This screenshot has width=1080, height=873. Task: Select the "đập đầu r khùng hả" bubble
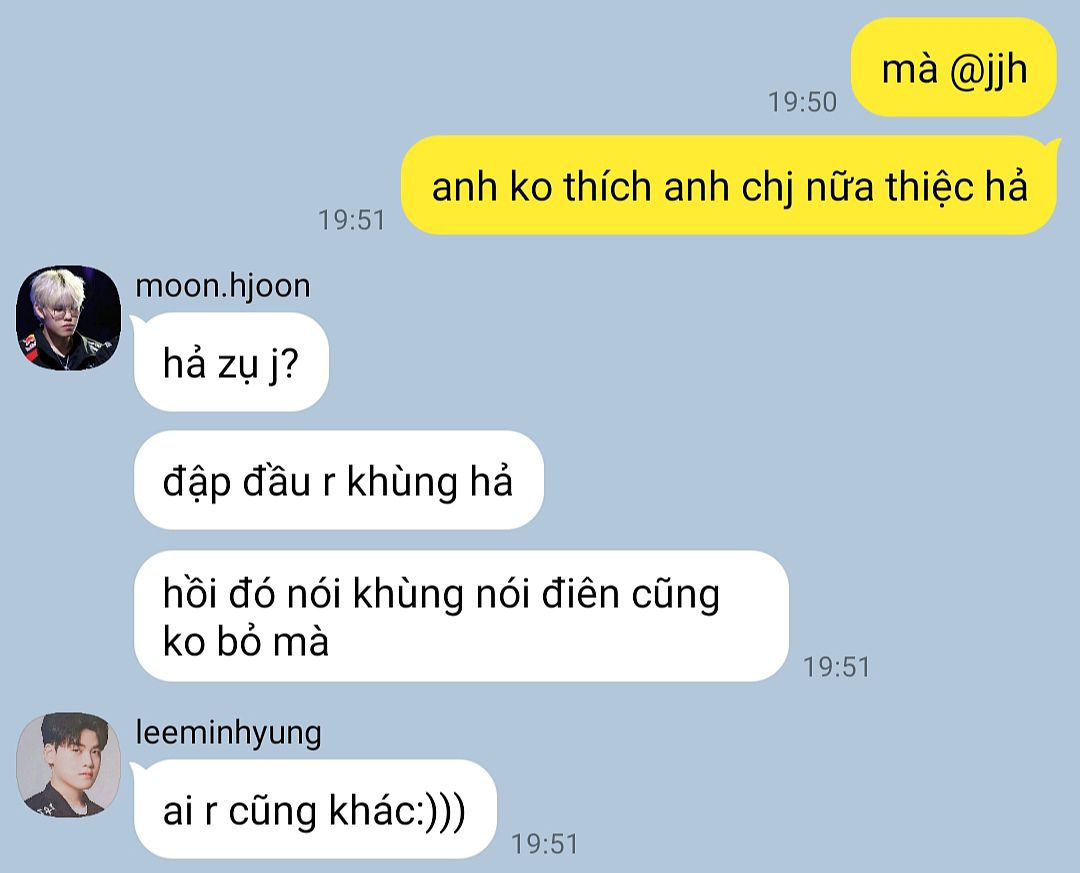click(338, 480)
